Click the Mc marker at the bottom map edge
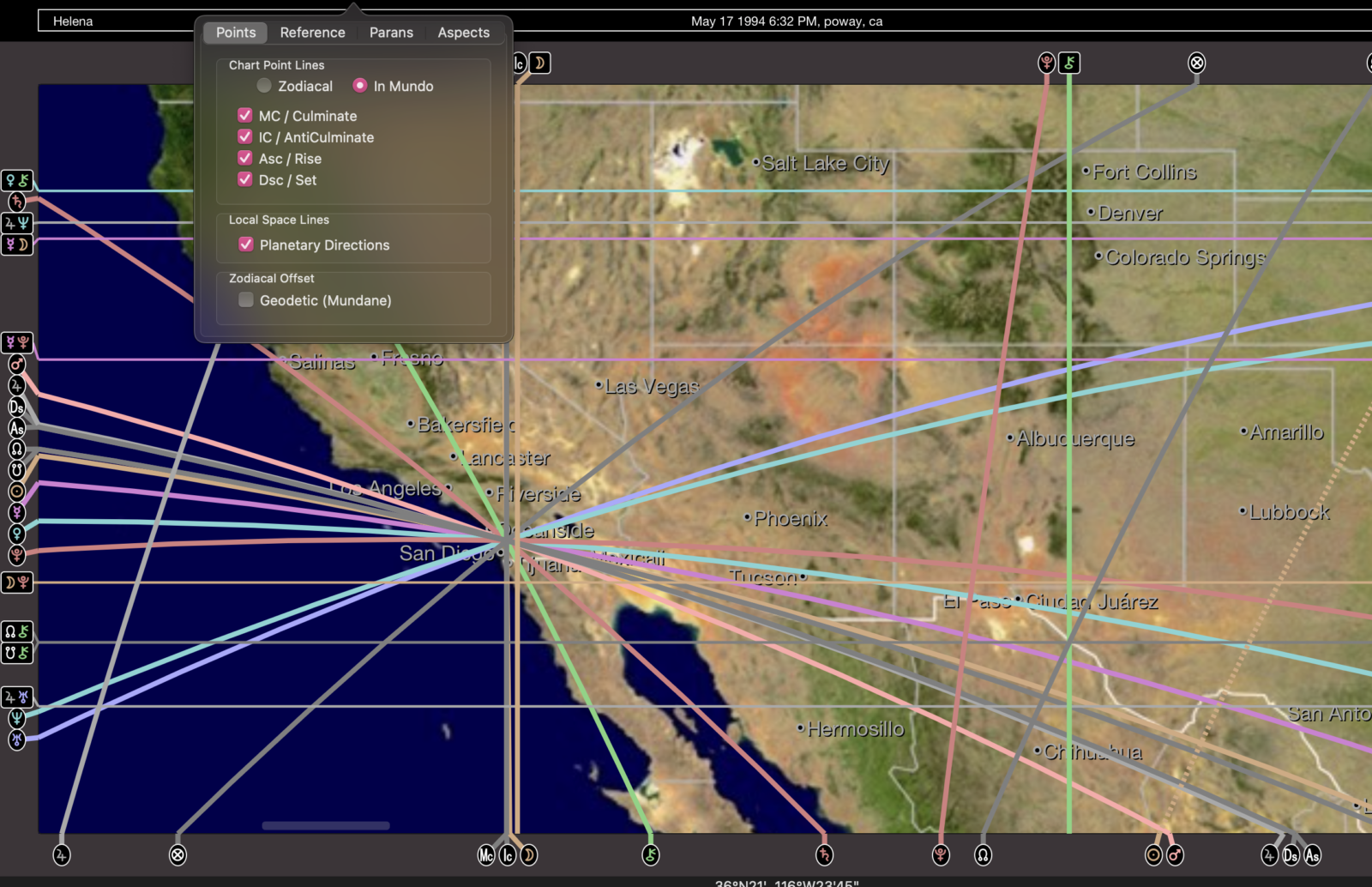The image size is (1372, 887). pyautogui.click(x=486, y=854)
